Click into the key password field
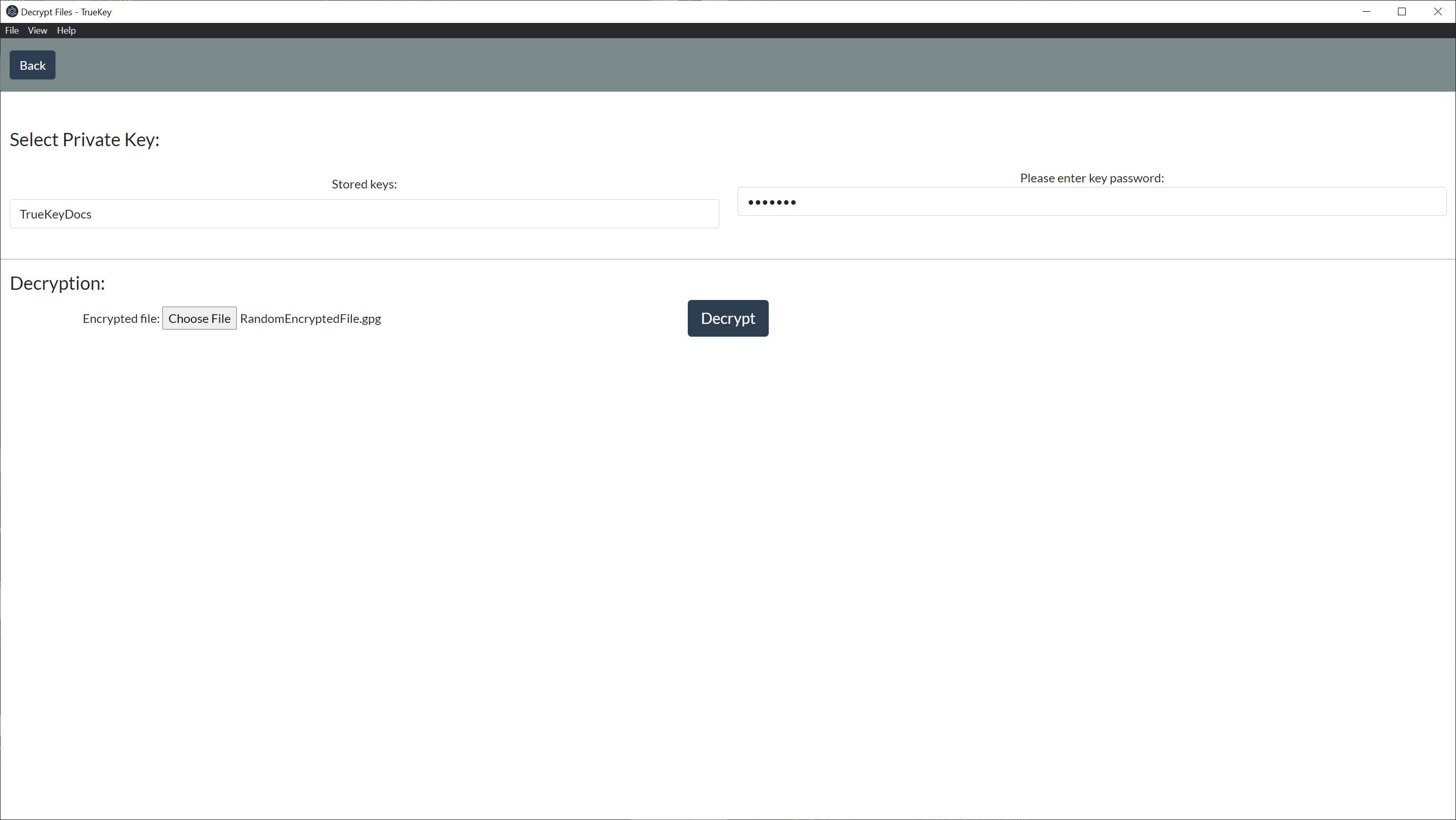 [x=1091, y=201]
